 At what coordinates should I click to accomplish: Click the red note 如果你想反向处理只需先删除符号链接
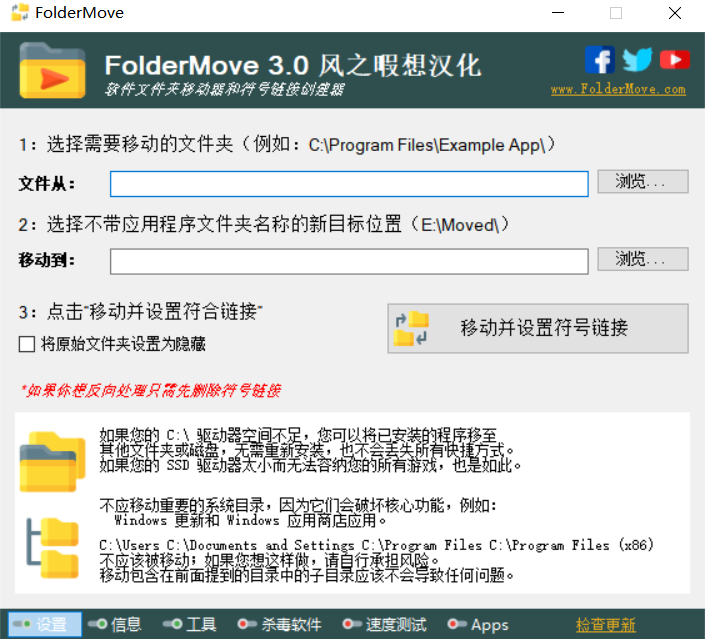point(152,390)
